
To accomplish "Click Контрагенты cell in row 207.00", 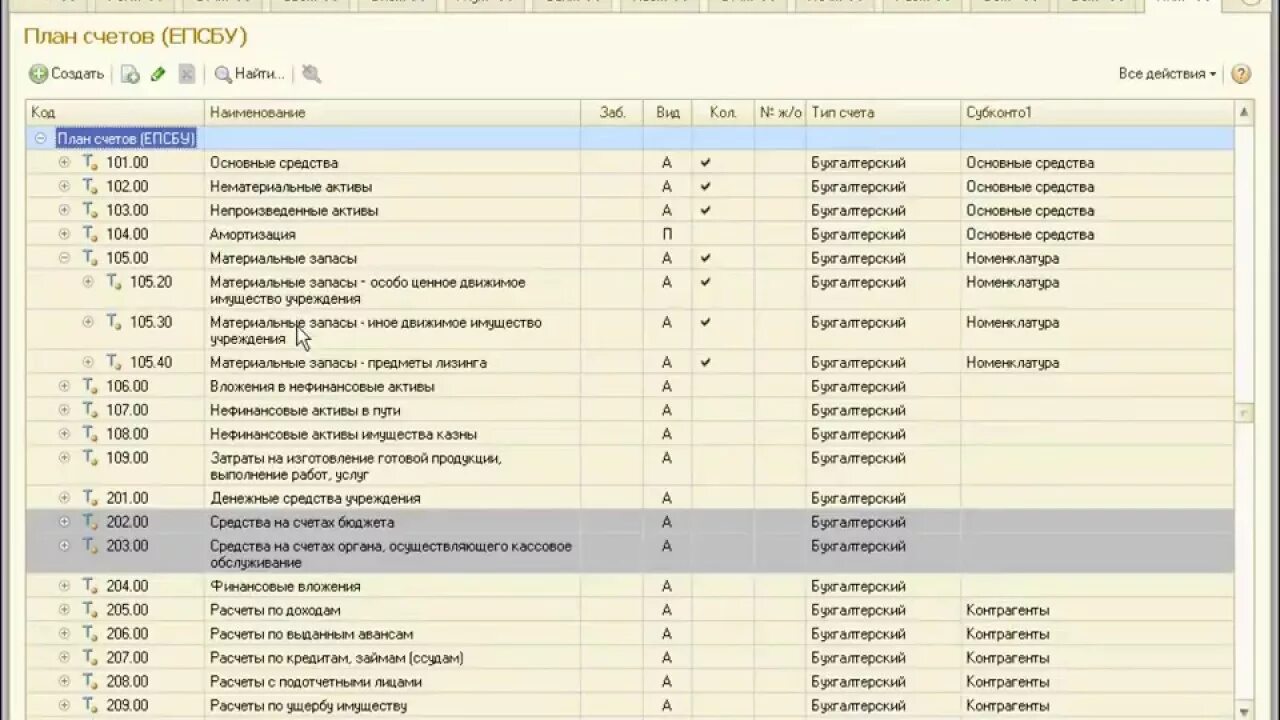I will [1097, 658].
